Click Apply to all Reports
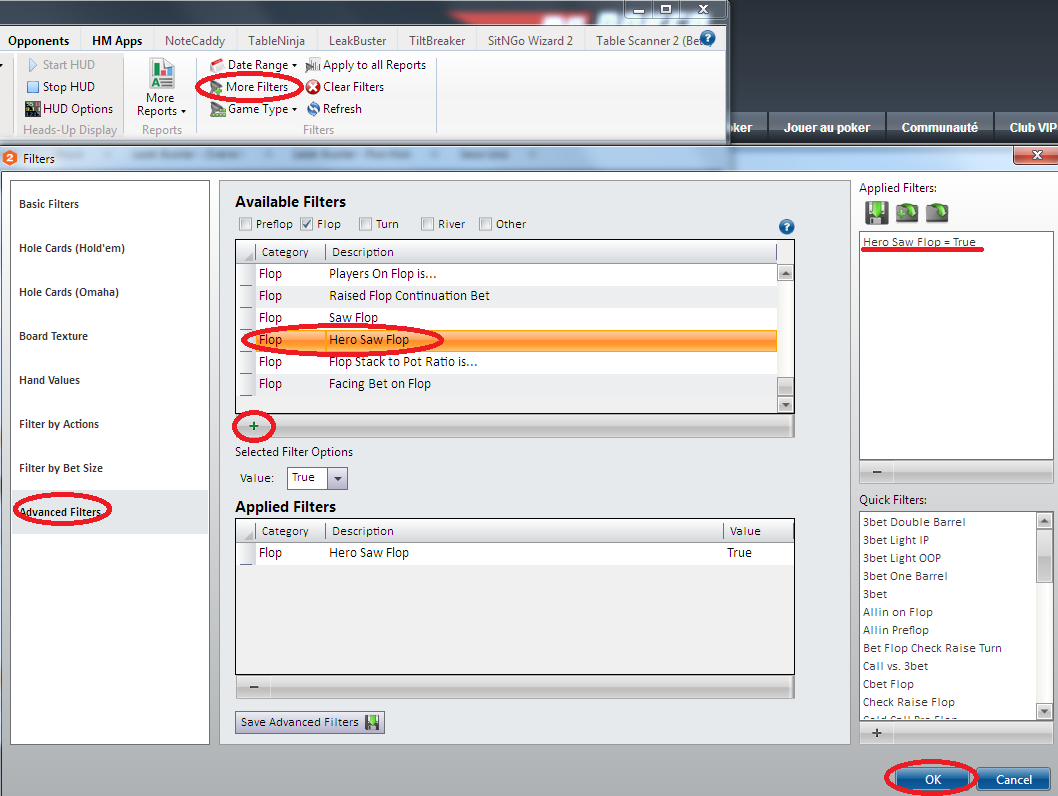The width and height of the screenshot is (1058, 796). pos(366,65)
